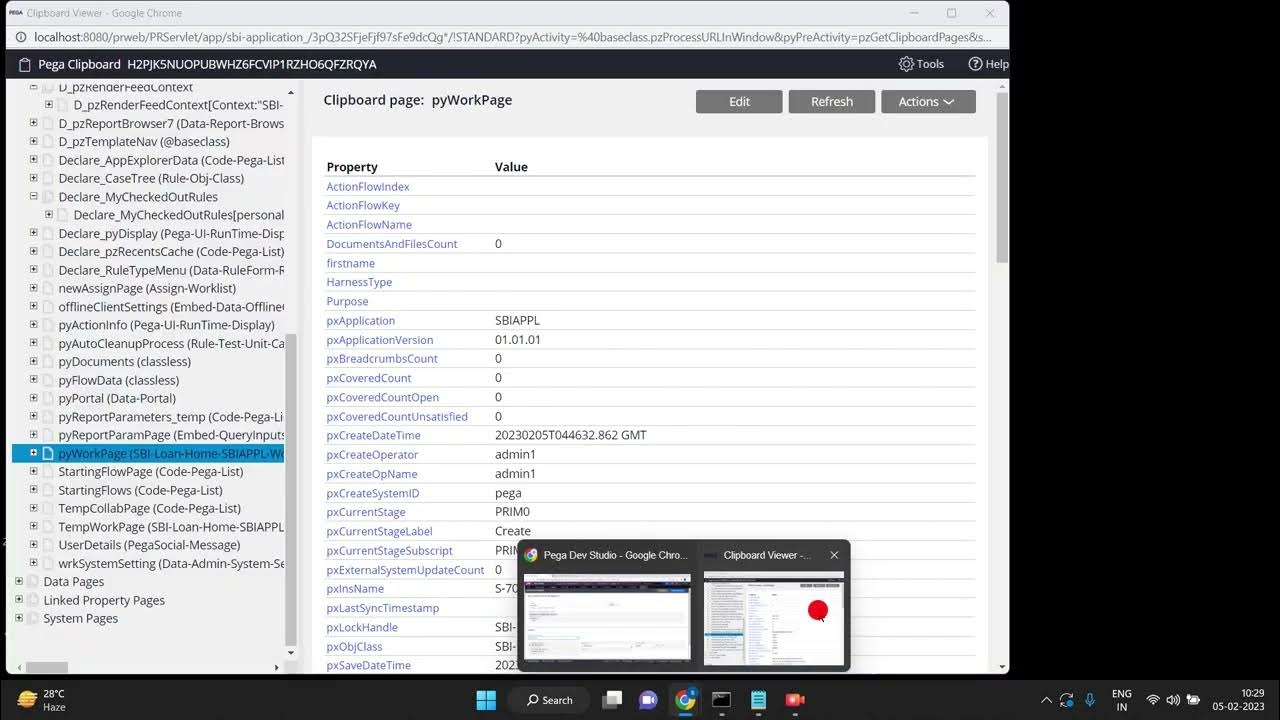1280x720 pixels.
Task: Select StartingFlows (Code-Pega-List) page
Action: [140, 490]
